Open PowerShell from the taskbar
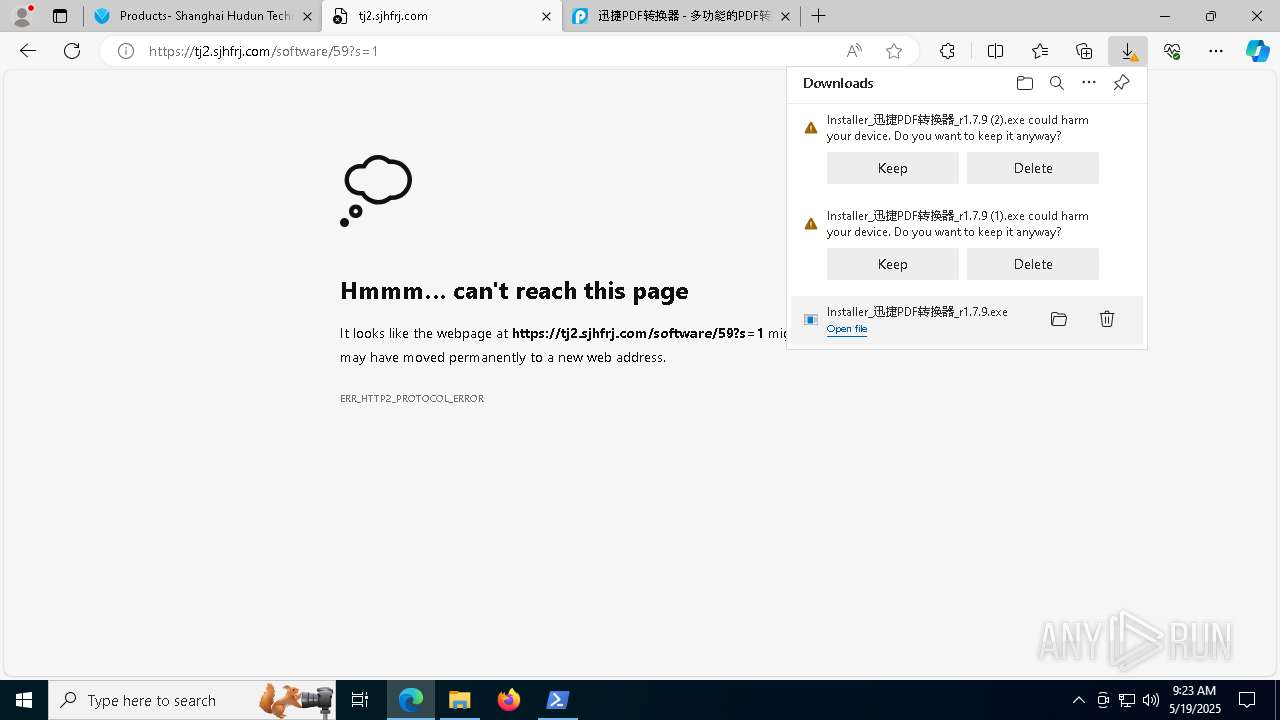Viewport: 1280px width, 720px height. (x=558, y=700)
